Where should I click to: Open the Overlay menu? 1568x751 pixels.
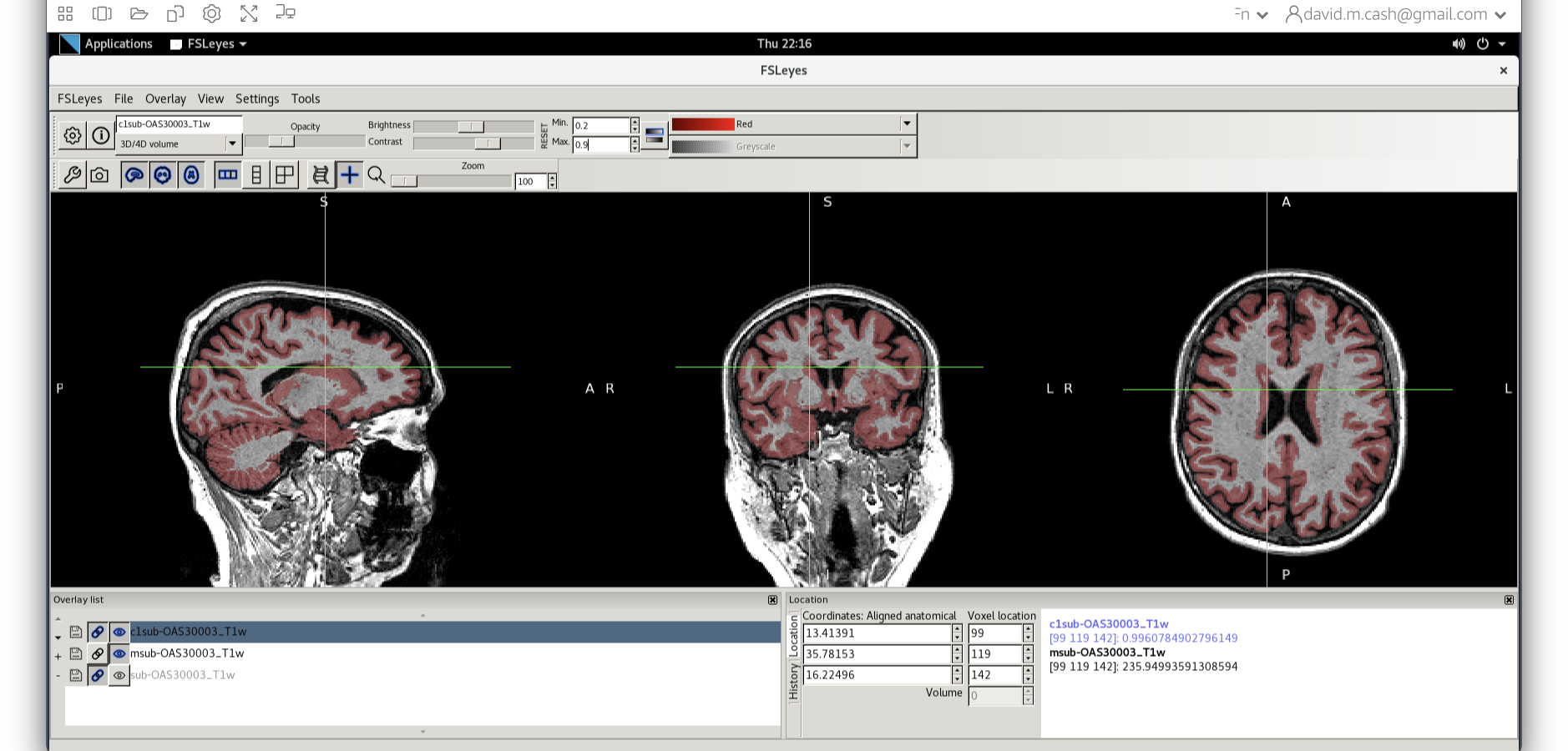click(x=165, y=98)
